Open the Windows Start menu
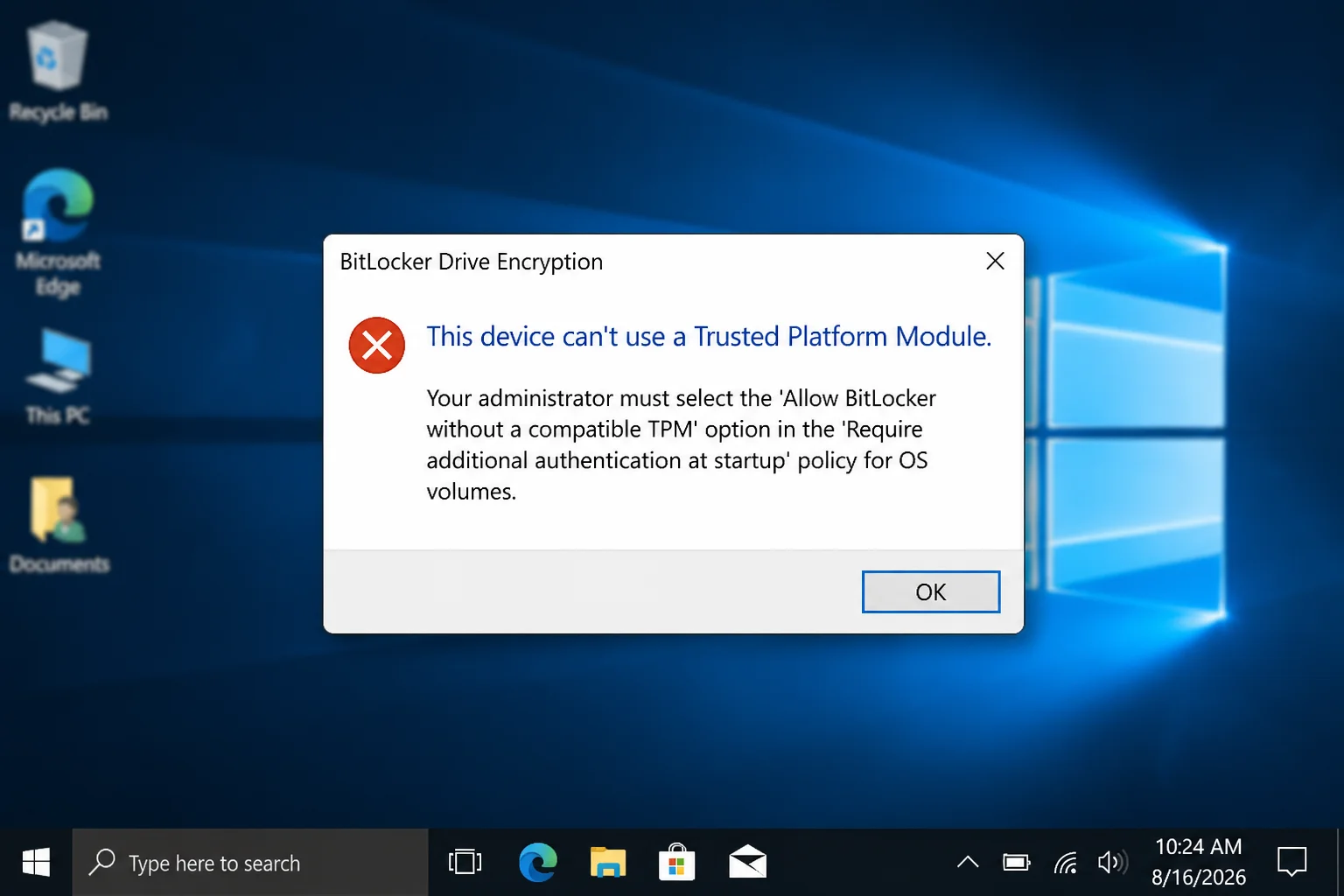Screen dimensions: 1344x896 36,863
